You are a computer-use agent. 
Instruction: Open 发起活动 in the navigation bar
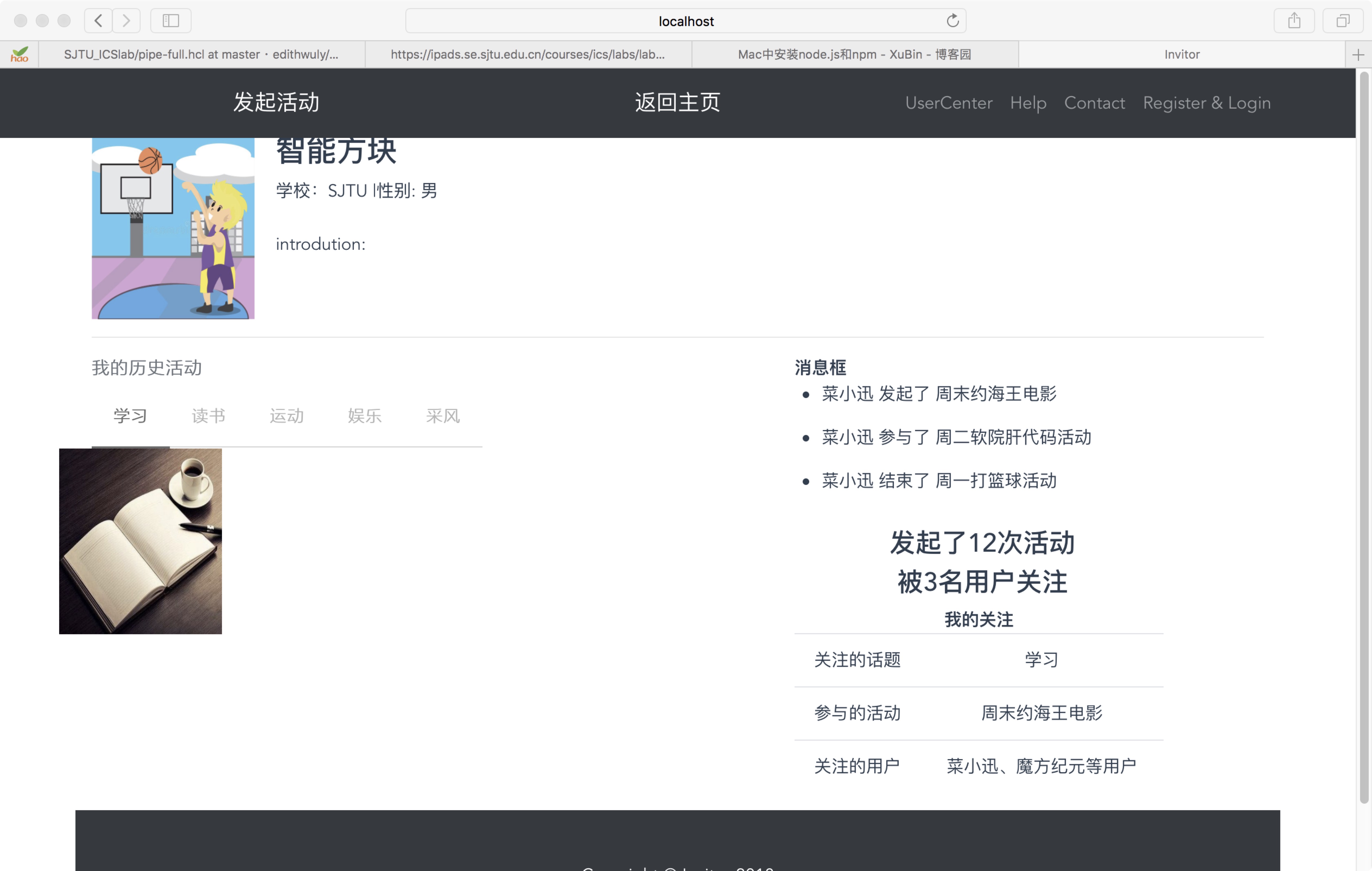click(x=276, y=103)
